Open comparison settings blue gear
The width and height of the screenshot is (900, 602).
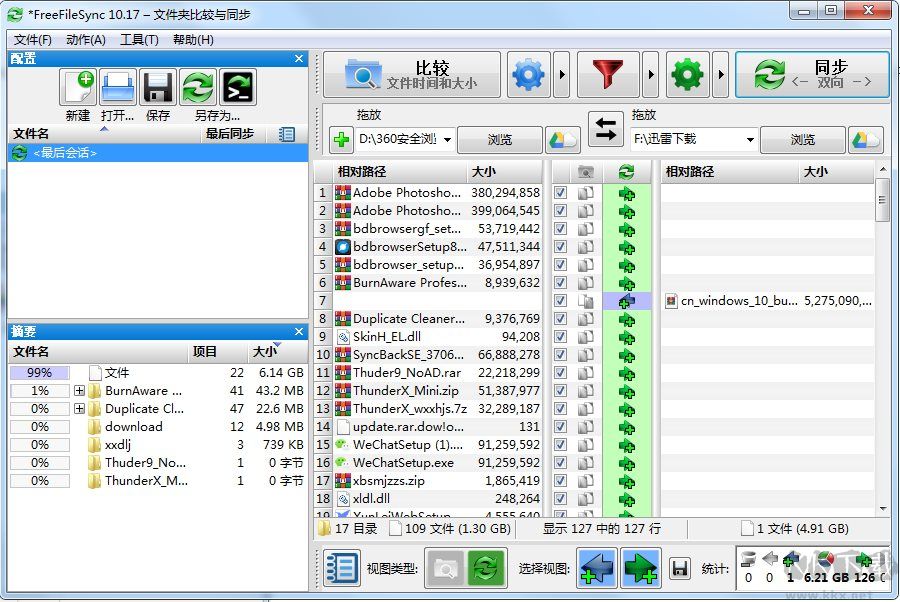tap(528, 75)
